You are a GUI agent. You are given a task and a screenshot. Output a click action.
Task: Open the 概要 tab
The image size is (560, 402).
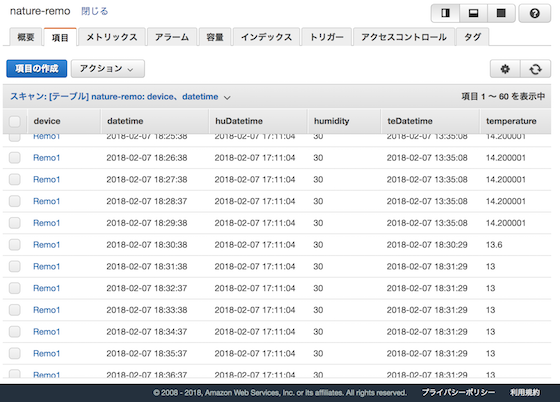click(x=26, y=37)
